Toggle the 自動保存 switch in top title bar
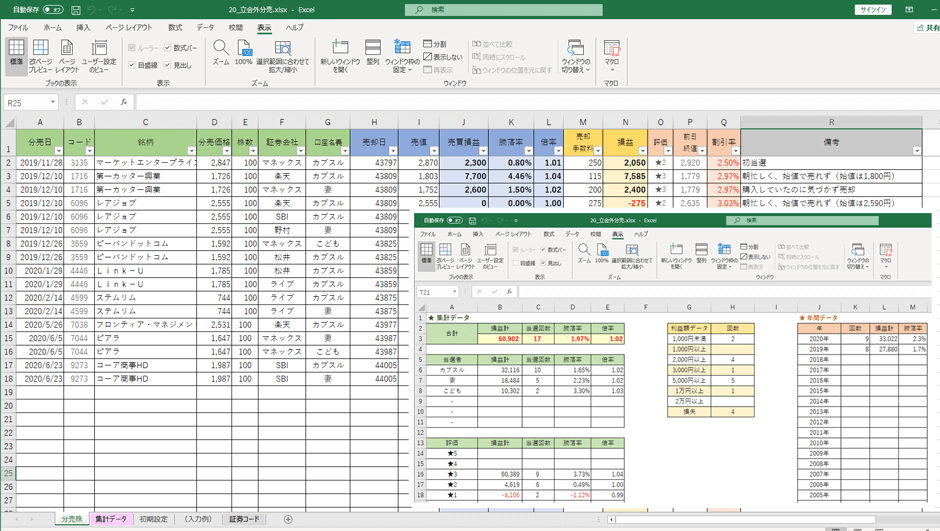 click(x=52, y=10)
